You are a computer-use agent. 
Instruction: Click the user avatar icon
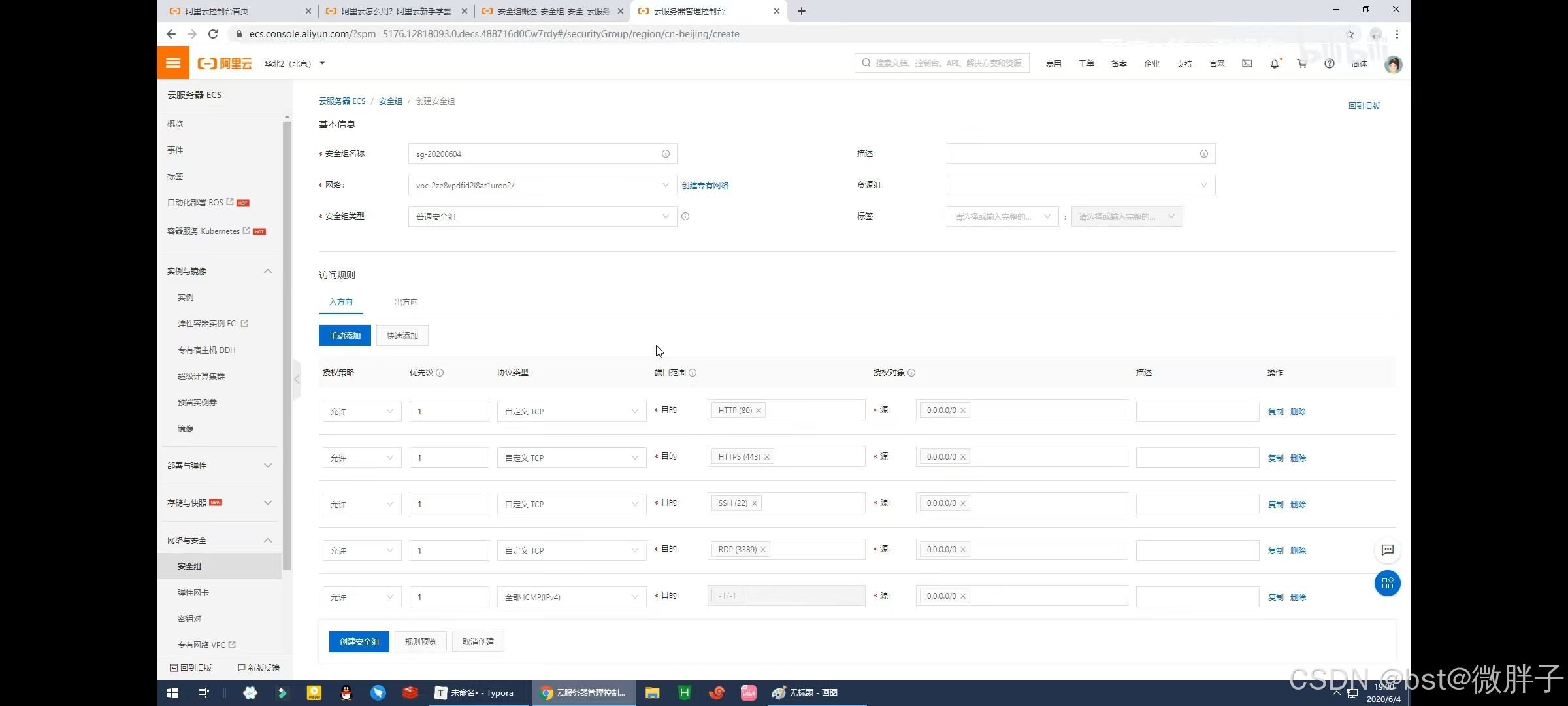[x=1393, y=64]
